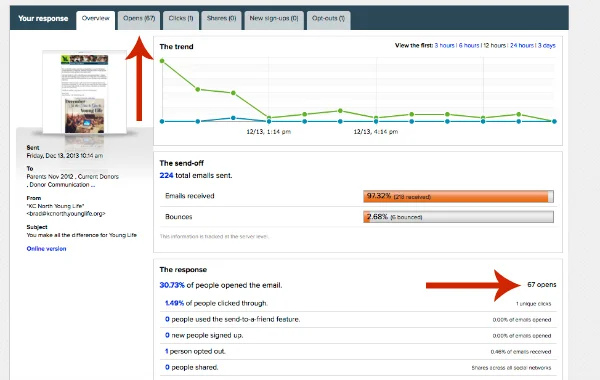Click the 1 unique clicks text

tap(533, 304)
